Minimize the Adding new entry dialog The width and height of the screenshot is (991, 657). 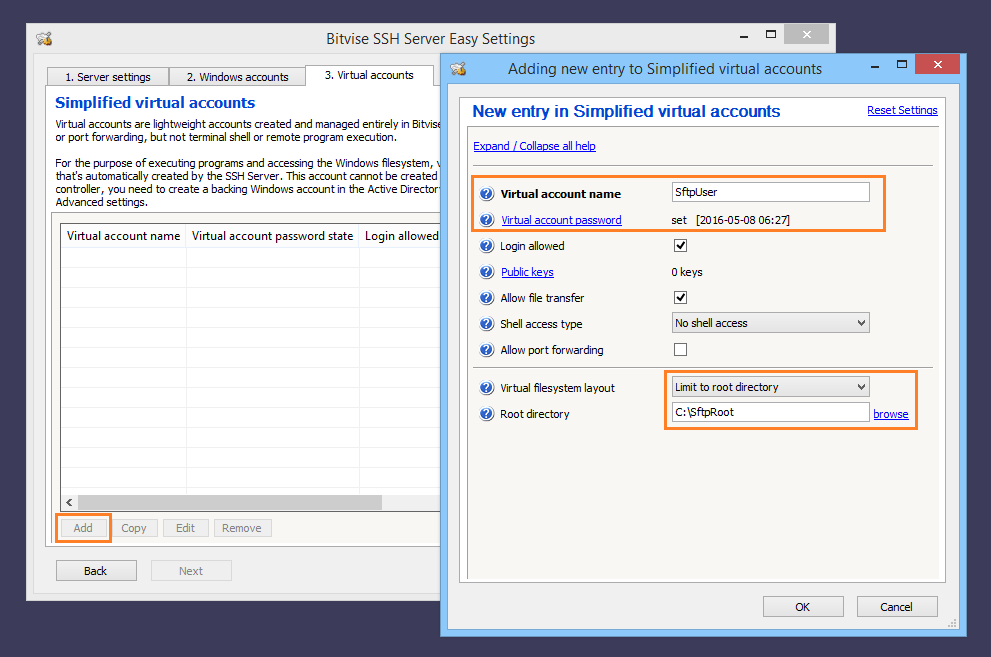coord(875,66)
